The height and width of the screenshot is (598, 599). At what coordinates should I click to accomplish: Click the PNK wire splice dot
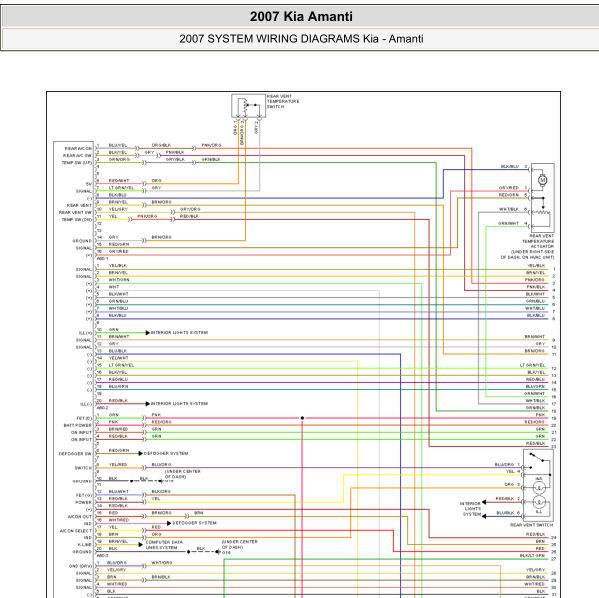tap(302, 418)
